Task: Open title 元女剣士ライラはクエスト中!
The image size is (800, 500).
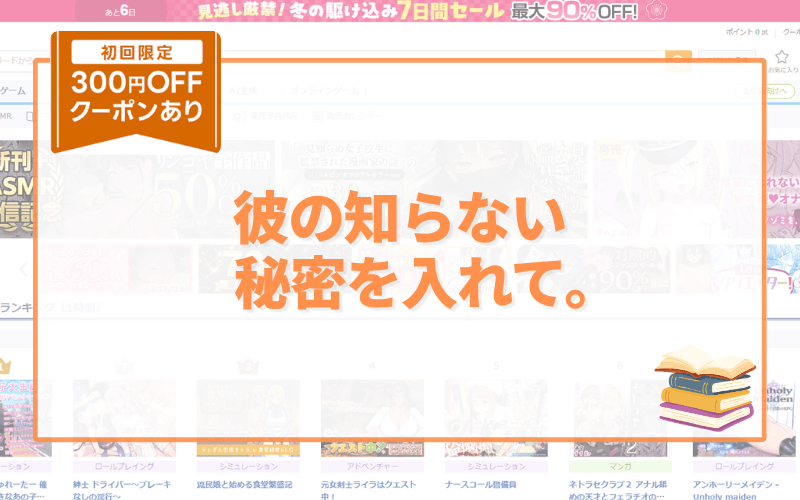Action: click(368, 490)
